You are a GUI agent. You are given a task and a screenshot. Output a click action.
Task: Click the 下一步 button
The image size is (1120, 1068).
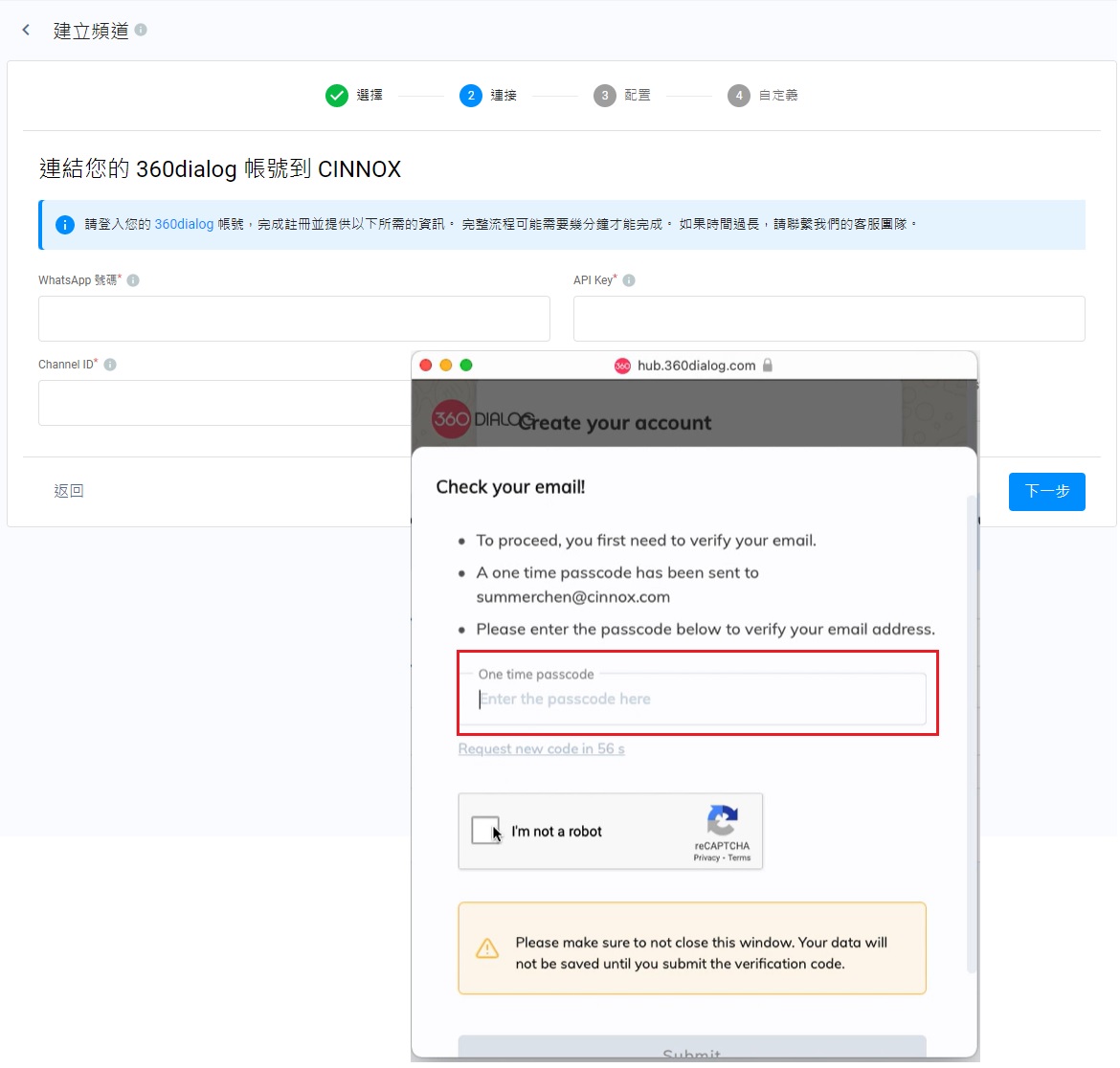coord(1046,492)
